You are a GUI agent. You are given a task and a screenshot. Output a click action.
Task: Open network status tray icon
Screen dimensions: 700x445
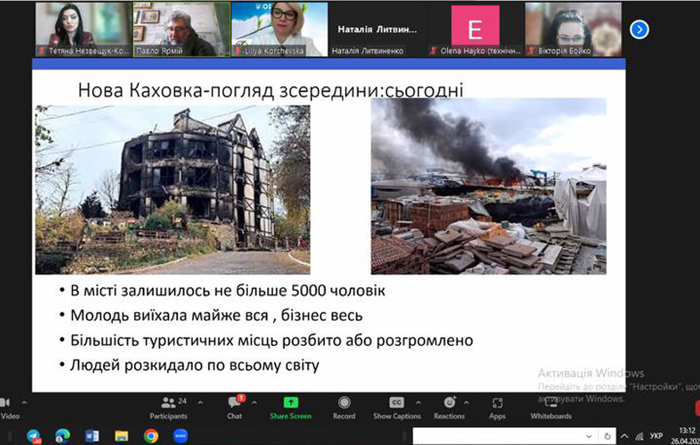coord(640,436)
